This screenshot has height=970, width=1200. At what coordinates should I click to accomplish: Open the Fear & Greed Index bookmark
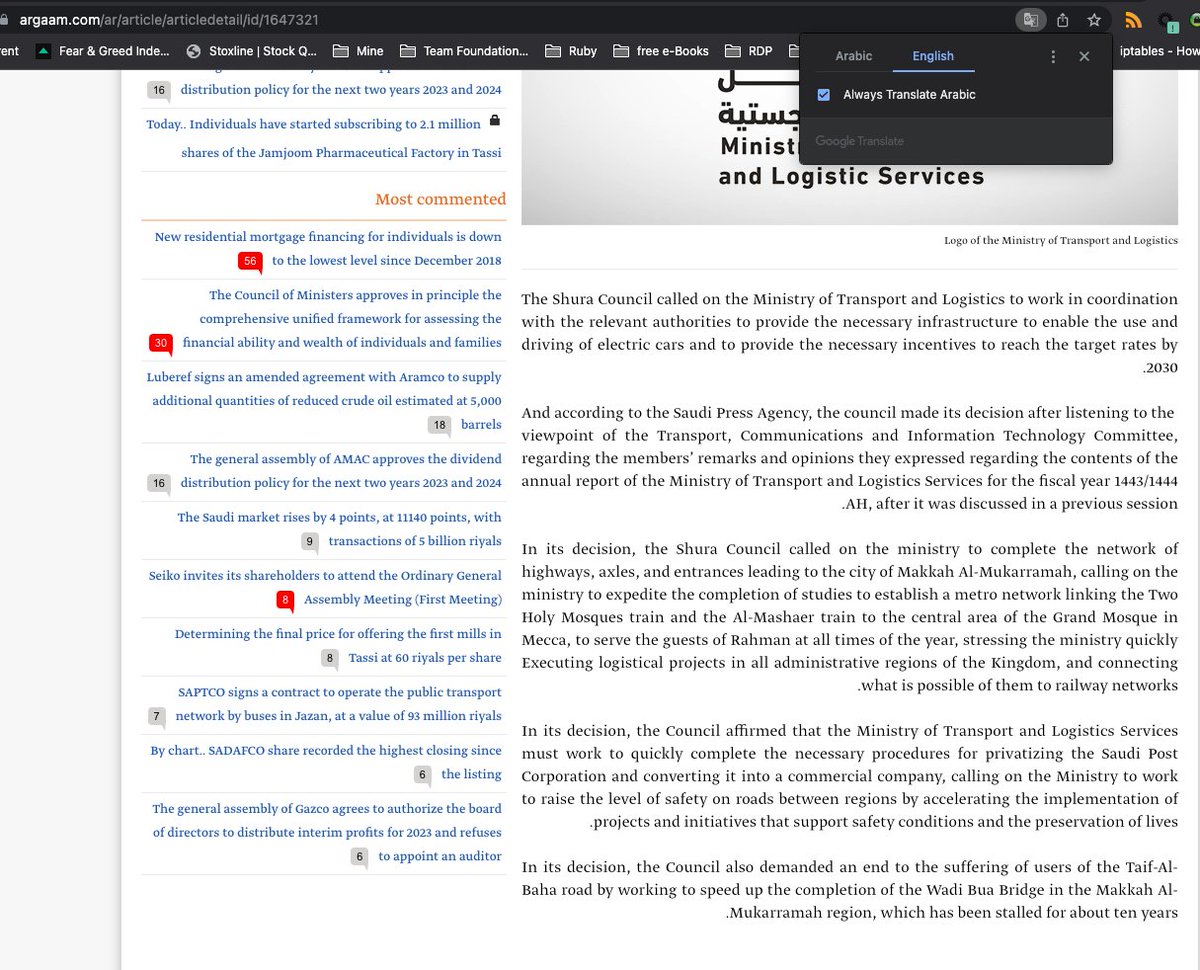pos(103,50)
